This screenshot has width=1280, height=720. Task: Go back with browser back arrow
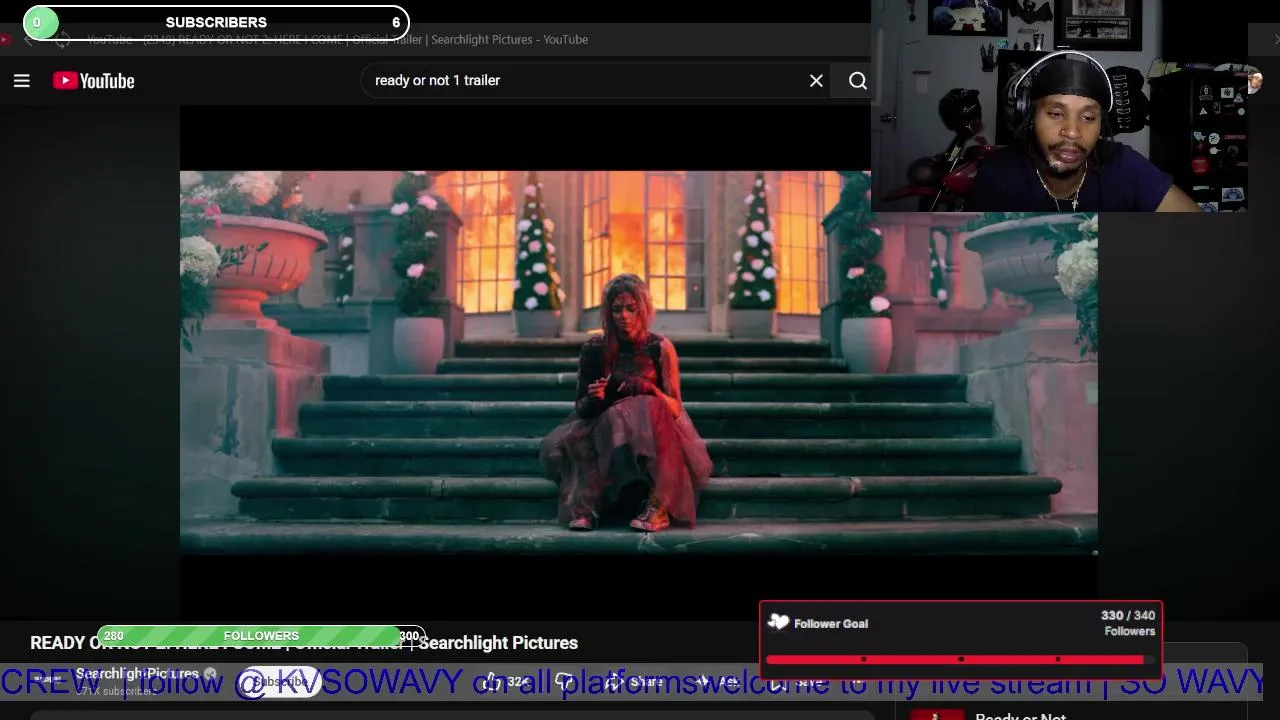click(x=28, y=40)
